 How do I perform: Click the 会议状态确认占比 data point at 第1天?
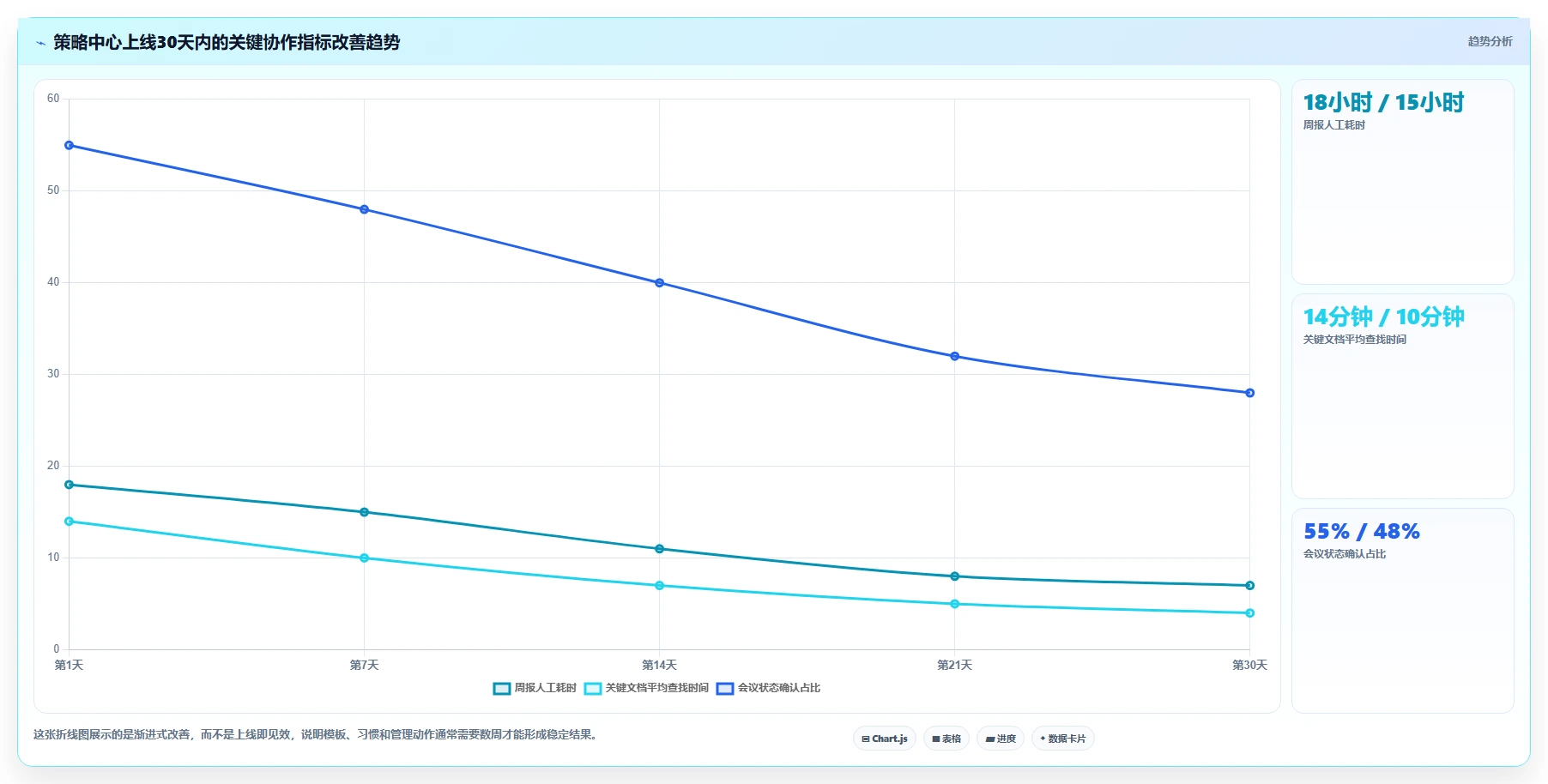point(70,145)
